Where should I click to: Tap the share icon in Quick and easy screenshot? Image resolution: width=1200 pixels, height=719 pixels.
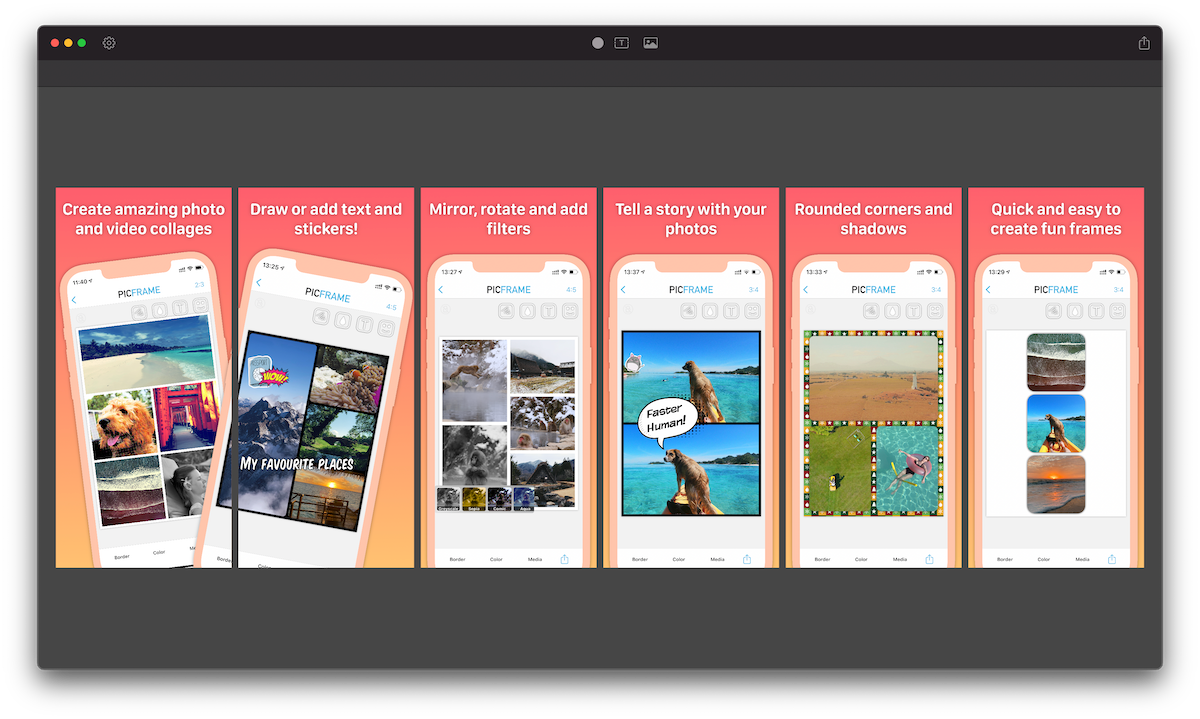pos(1111,559)
